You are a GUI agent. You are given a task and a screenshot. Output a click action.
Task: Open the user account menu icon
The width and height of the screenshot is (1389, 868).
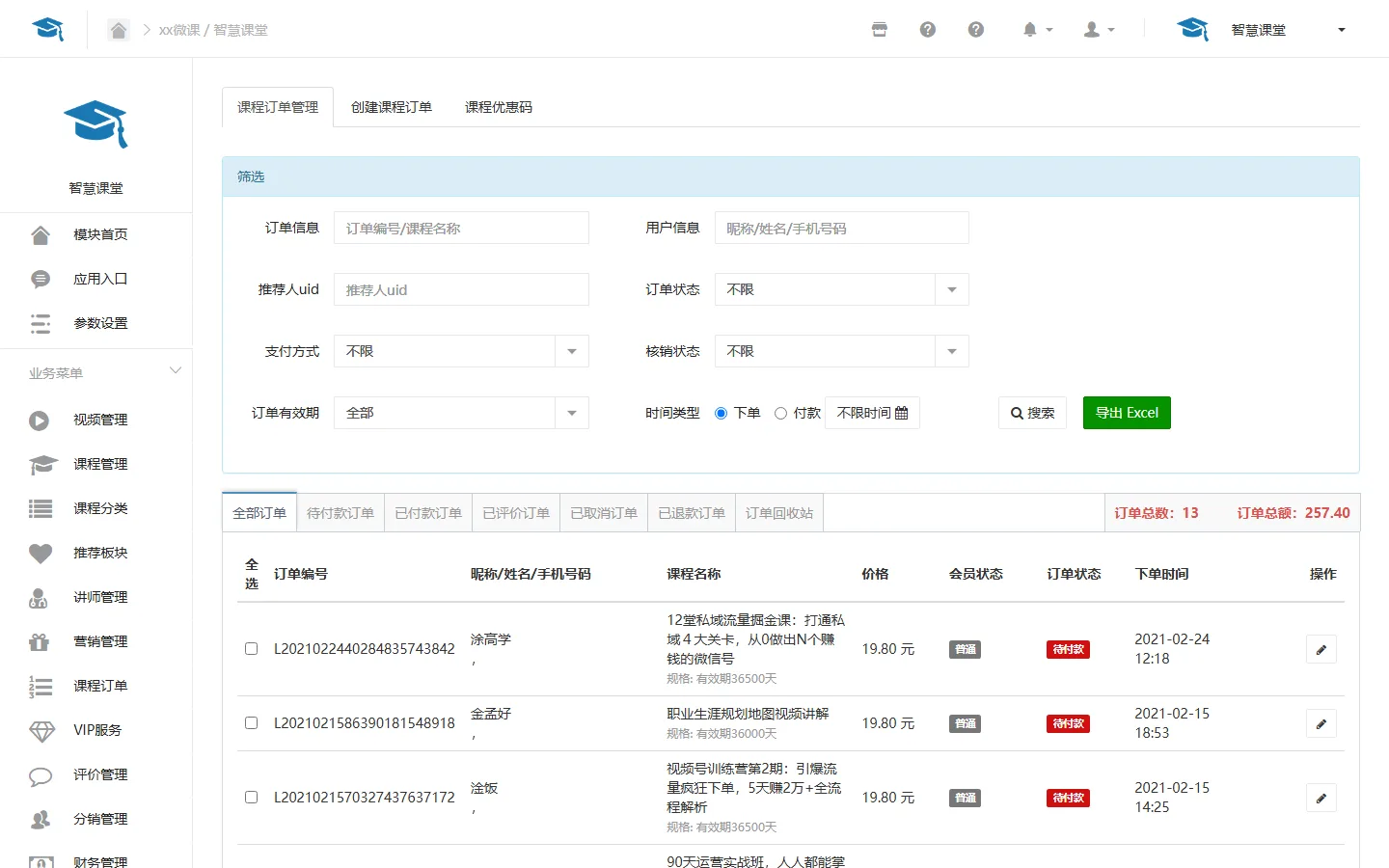[x=1099, y=30]
